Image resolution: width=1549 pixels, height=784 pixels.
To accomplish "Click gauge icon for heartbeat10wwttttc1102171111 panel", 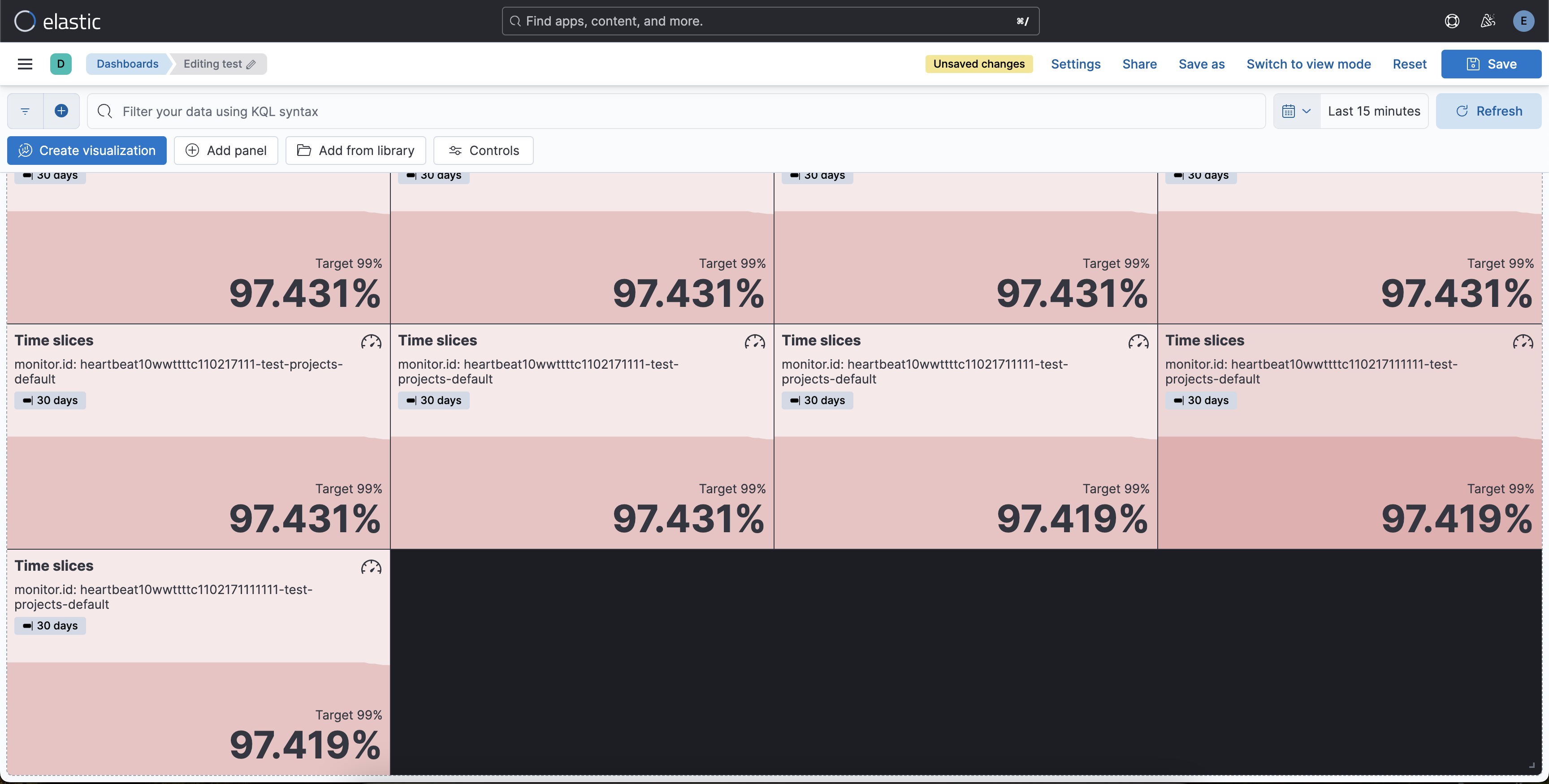I will (755, 341).
